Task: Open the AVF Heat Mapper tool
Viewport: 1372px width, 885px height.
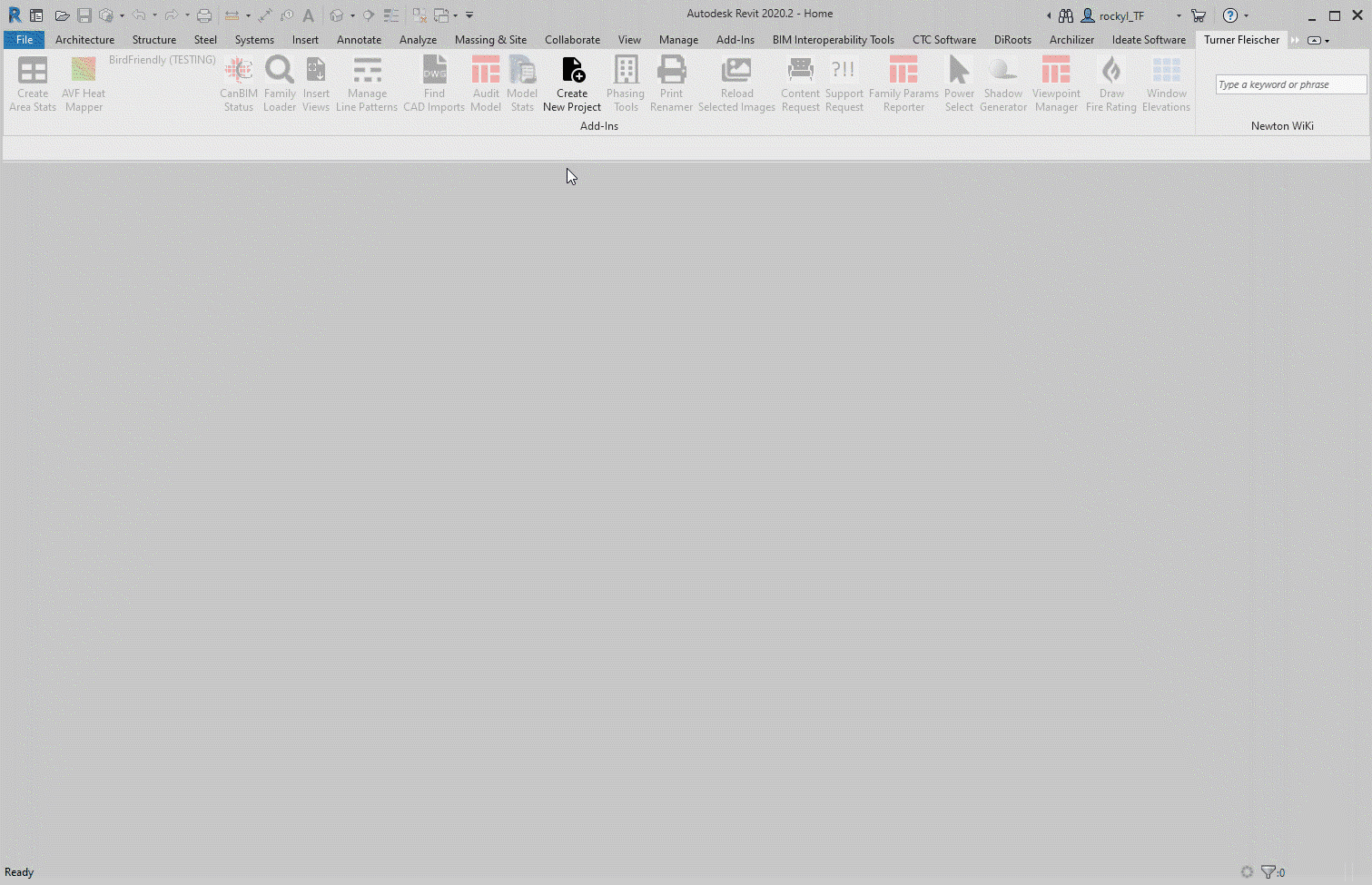Action: (84, 84)
